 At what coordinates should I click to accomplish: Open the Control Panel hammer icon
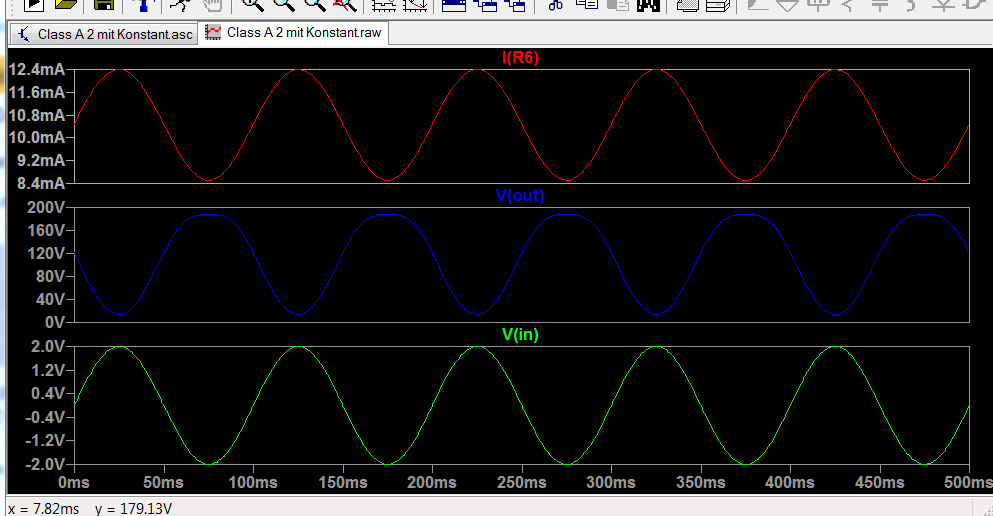[144, 5]
